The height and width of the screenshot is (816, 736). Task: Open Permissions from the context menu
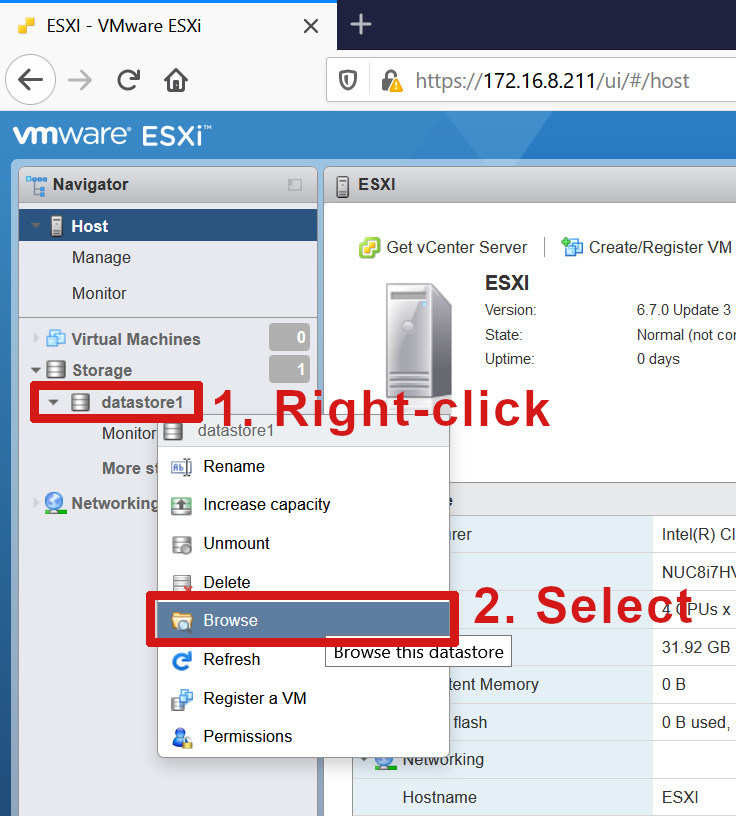303,736
